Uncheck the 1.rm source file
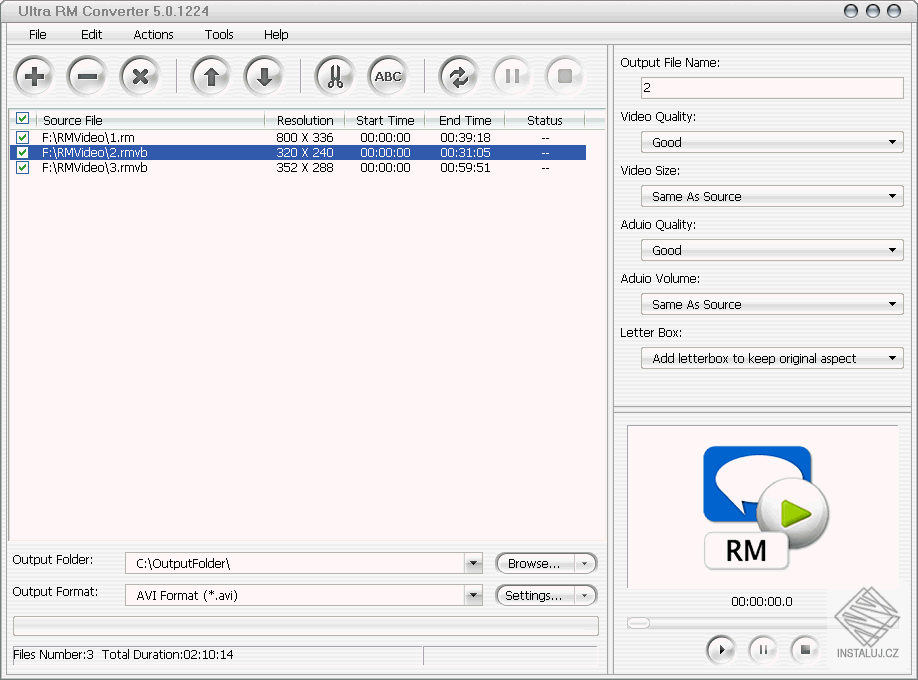 22,137
